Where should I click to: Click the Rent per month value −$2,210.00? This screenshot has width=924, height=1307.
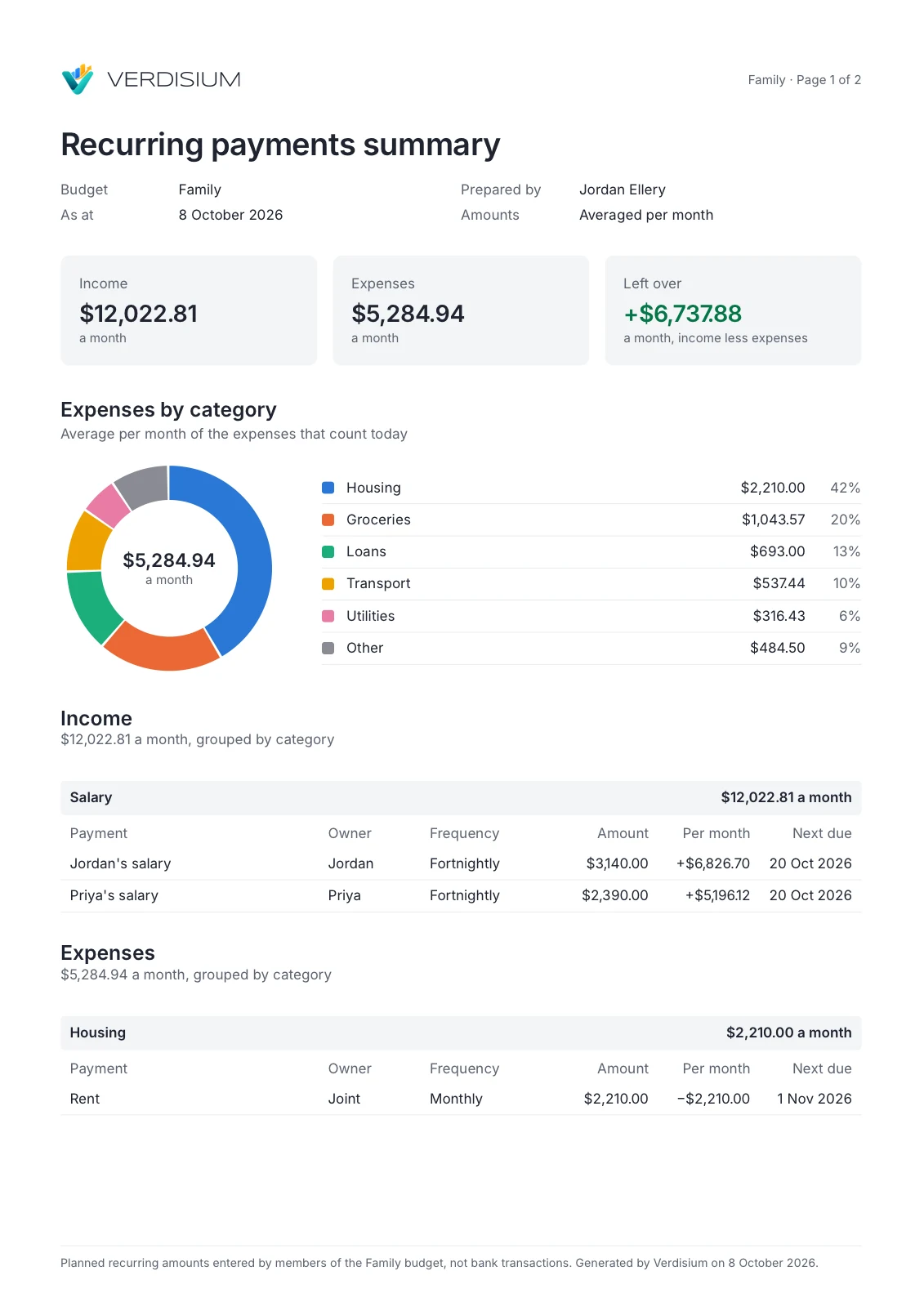pos(713,1099)
